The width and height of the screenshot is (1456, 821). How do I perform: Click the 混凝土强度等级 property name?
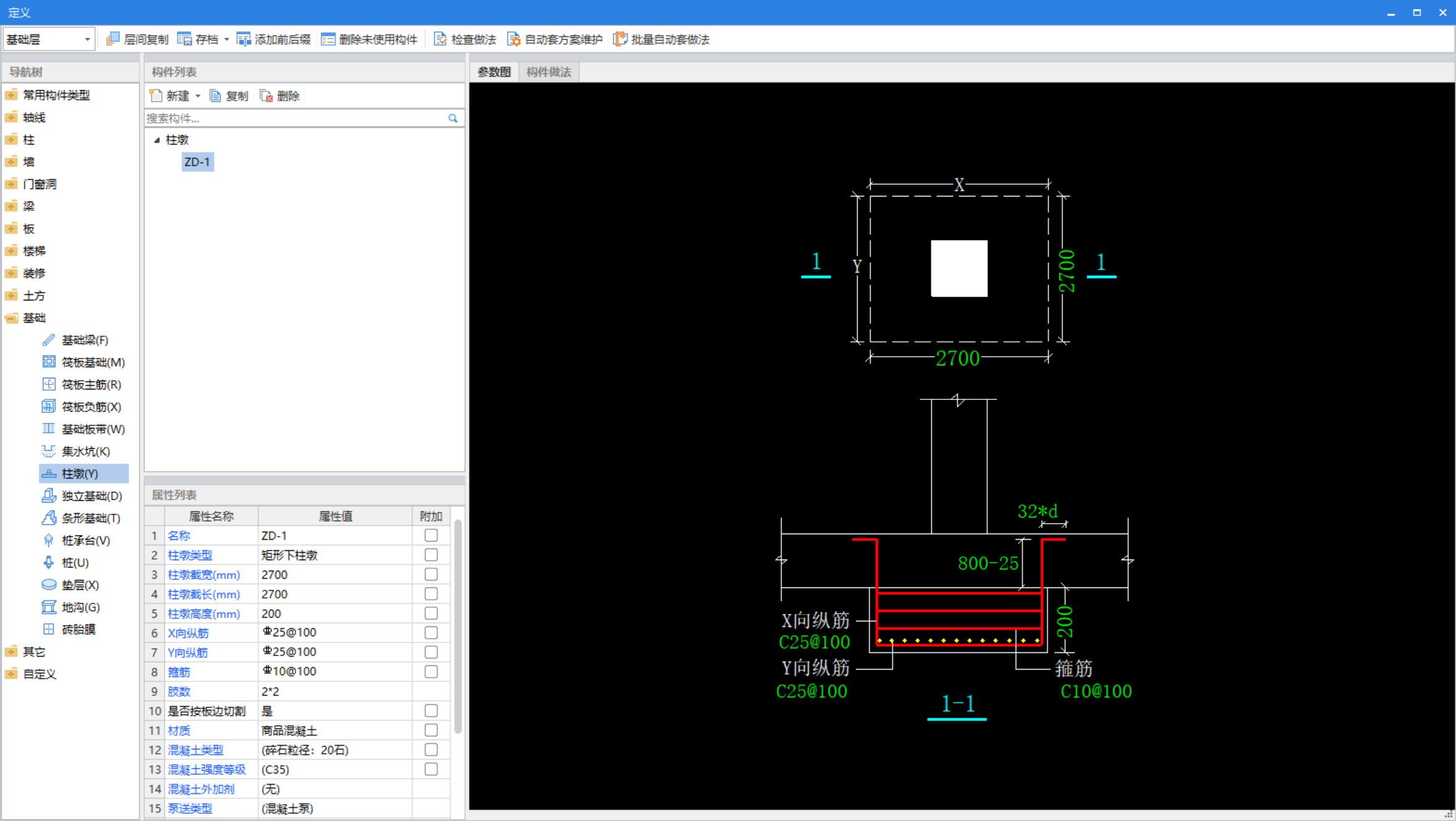[x=206, y=770]
